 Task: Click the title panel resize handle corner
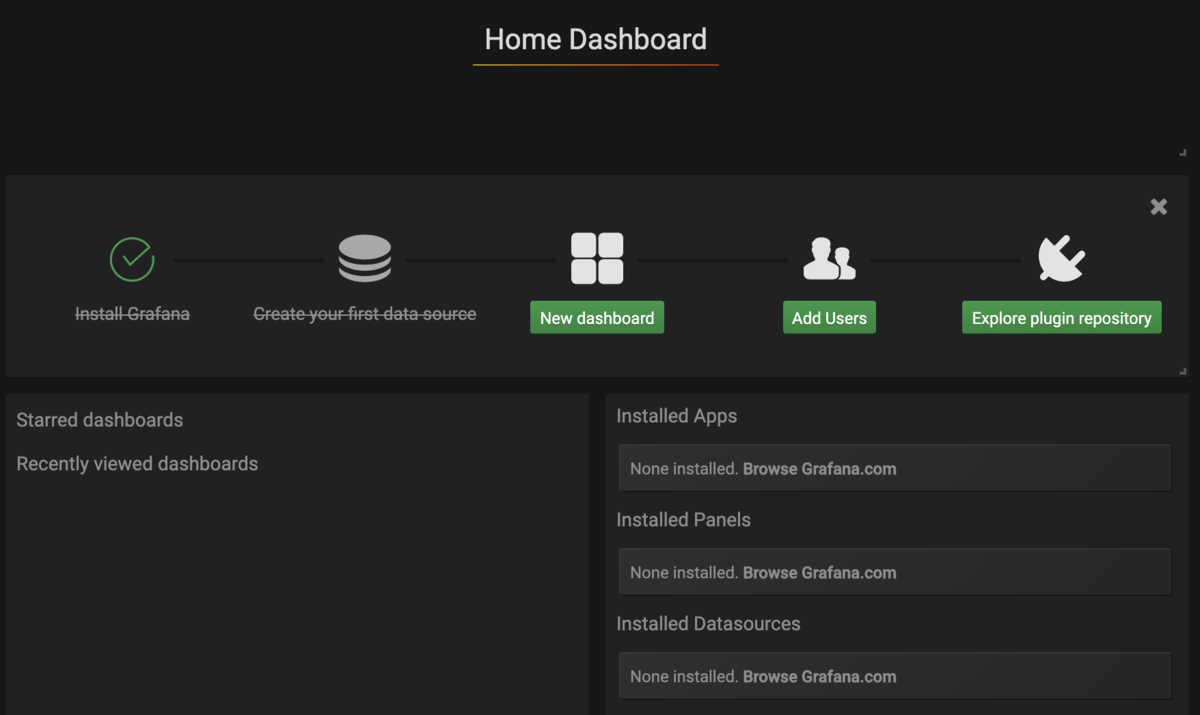pyautogui.click(x=1183, y=152)
